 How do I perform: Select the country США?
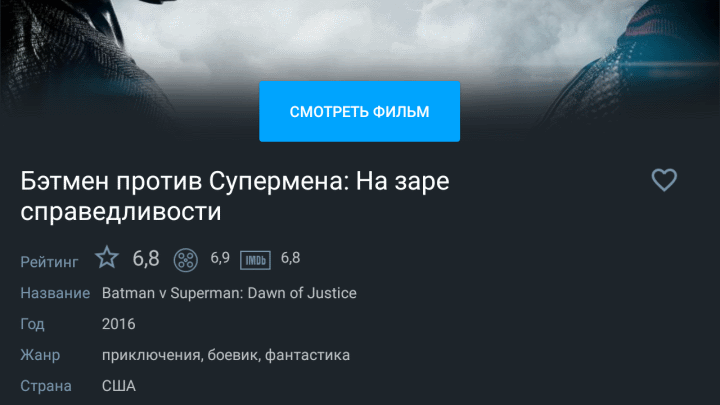[118, 386]
